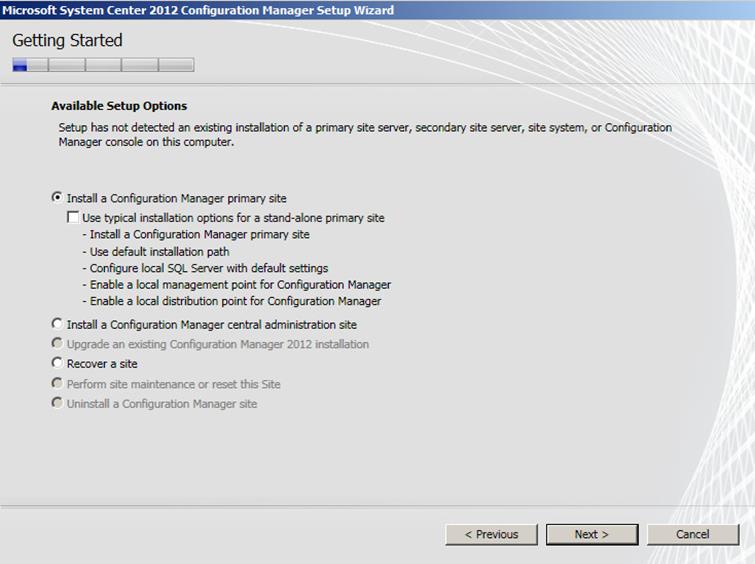Click the Available Setup Options heading
Image resolution: width=755 pixels, height=564 pixels.
pos(119,106)
